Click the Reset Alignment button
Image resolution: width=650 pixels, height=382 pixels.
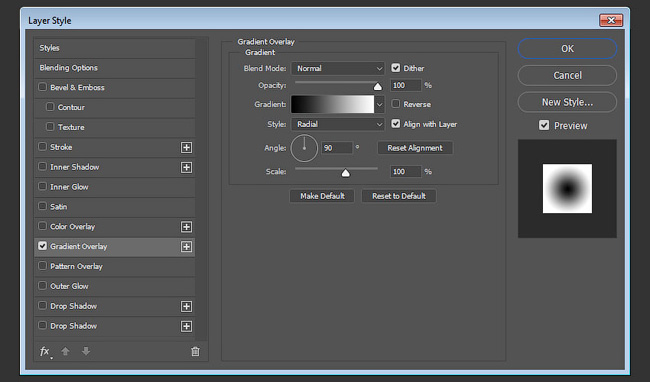pyautogui.click(x=415, y=148)
